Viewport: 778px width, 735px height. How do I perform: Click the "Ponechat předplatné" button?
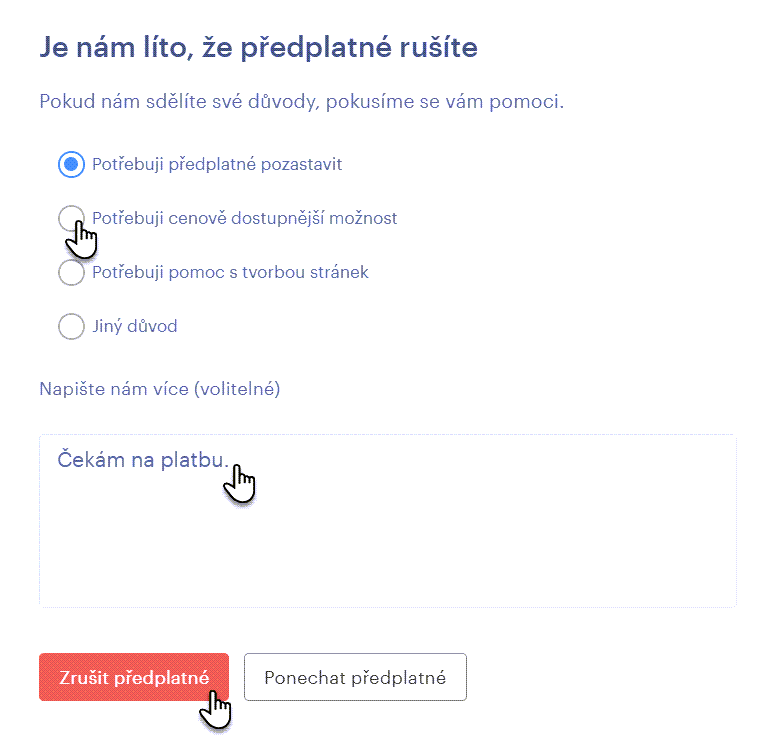click(355, 678)
